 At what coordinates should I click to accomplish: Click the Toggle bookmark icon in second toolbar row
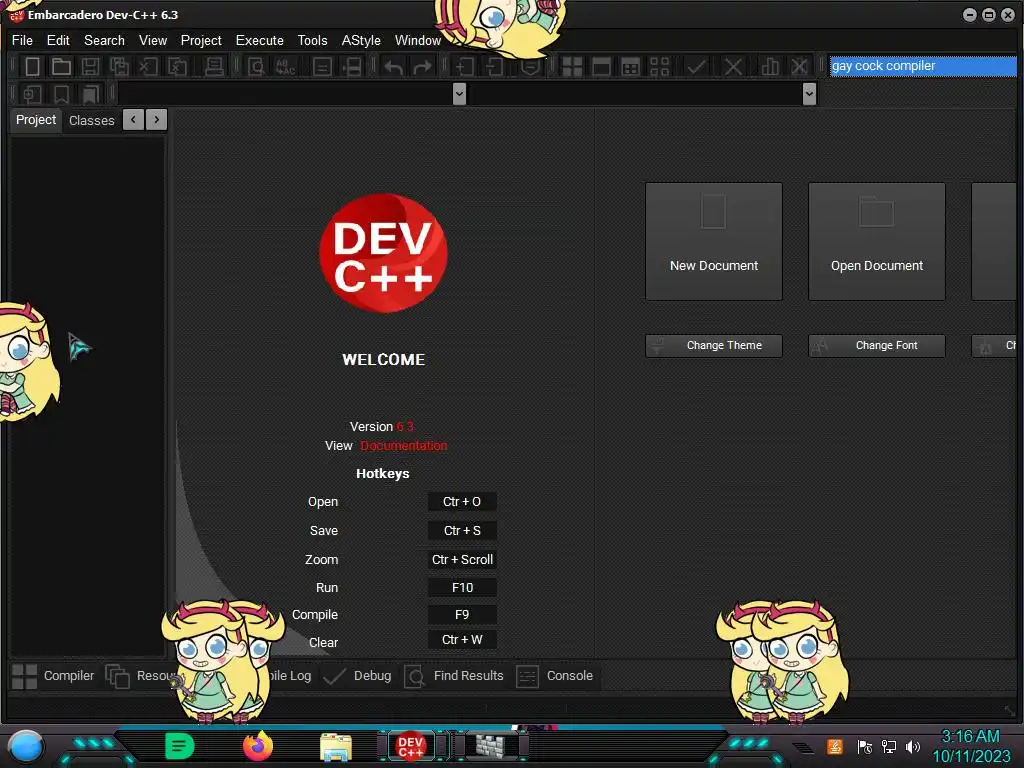click(61, 94)
